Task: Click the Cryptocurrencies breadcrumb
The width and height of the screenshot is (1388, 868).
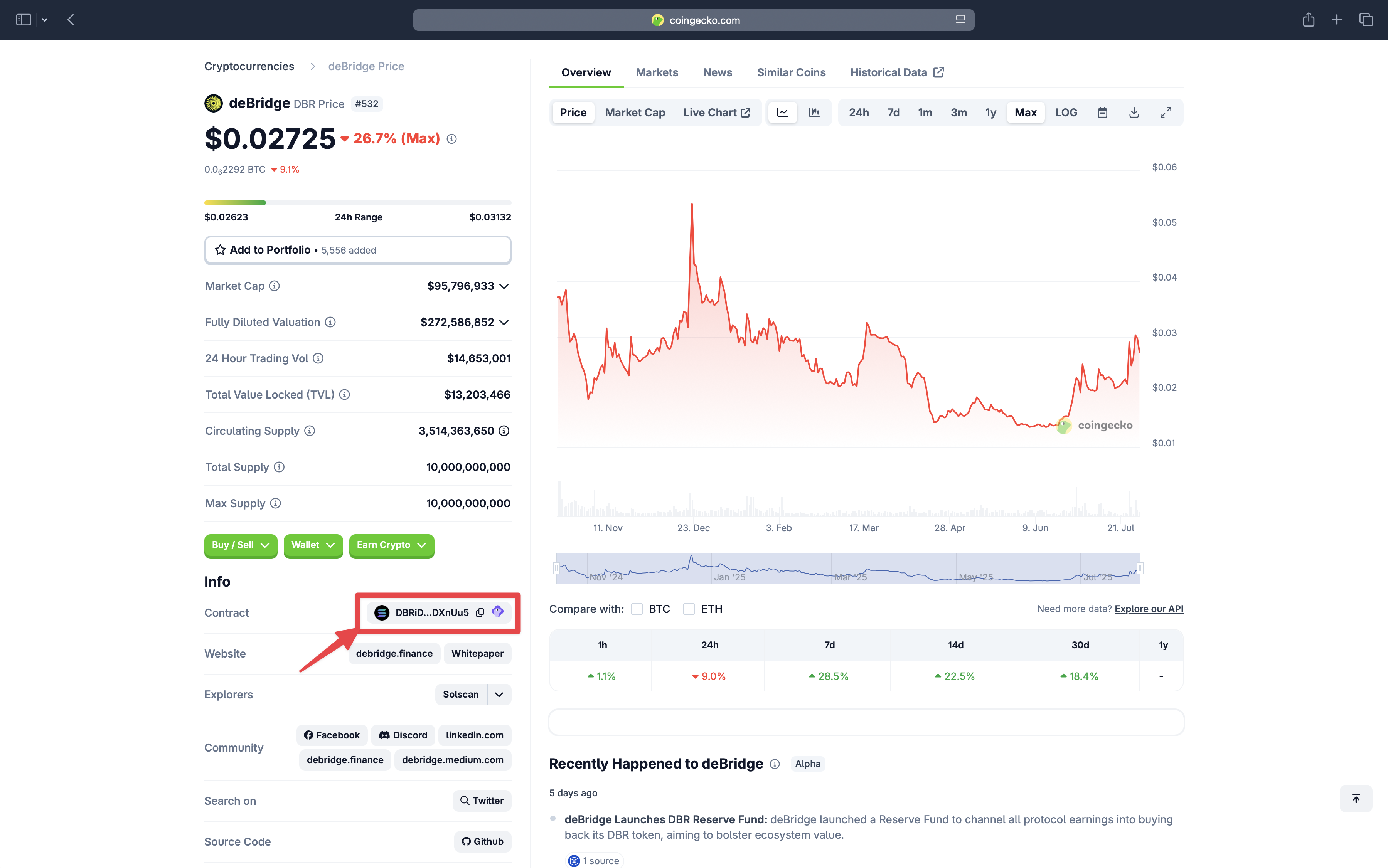Action: tap(249, 66)
